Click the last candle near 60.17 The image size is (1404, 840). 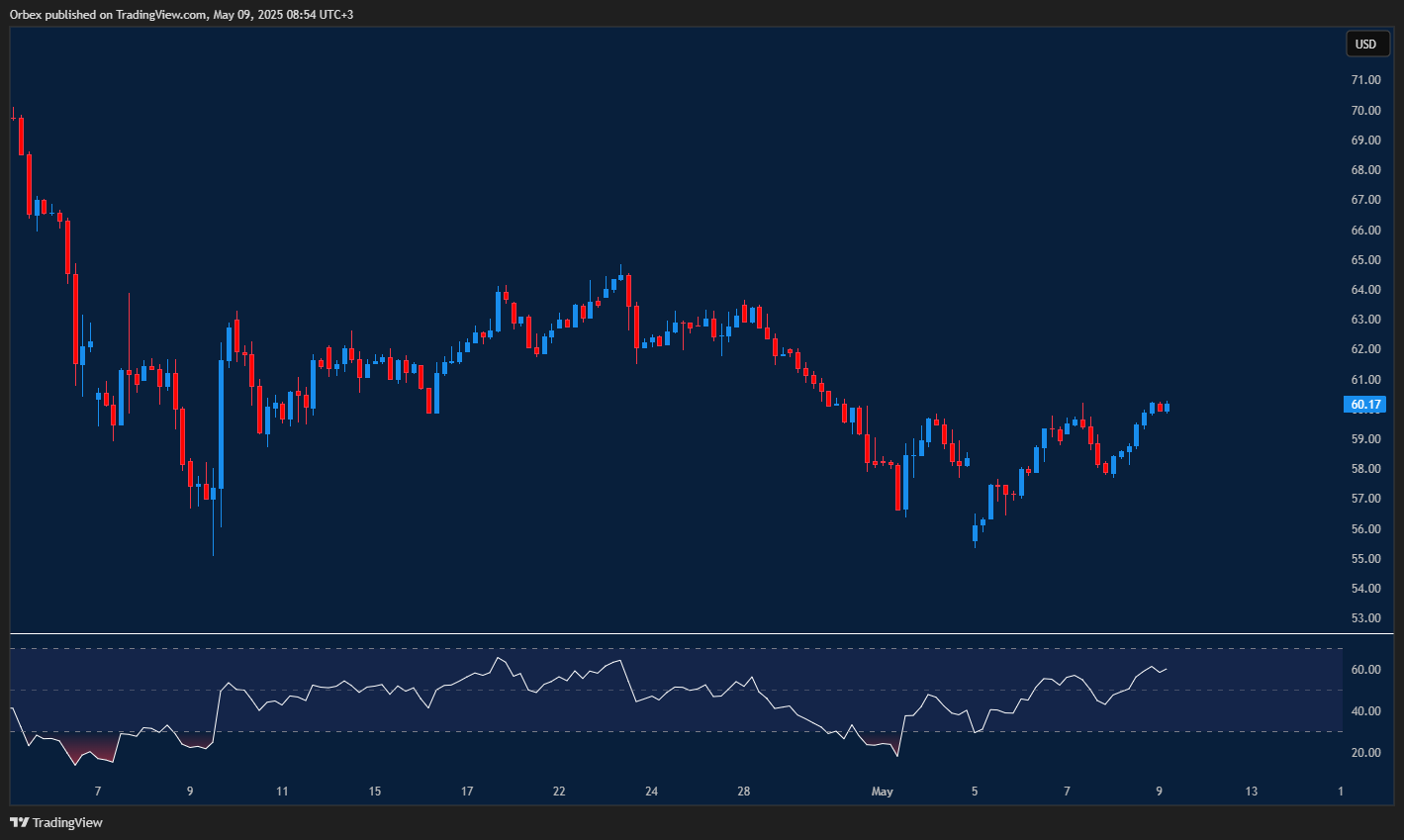(1168, 407)
